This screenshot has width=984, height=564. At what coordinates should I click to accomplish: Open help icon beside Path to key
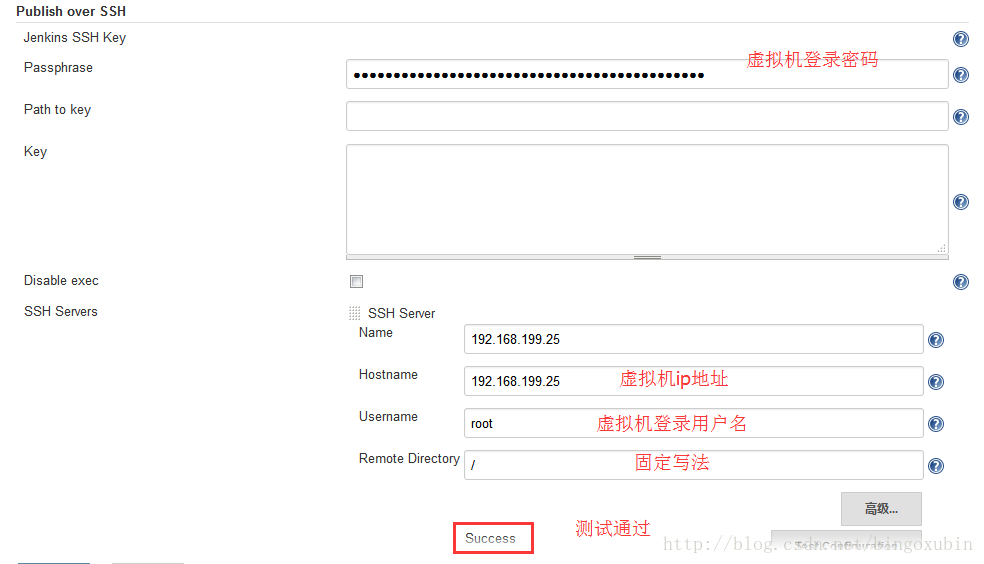pyautogui.click(x=960, y=117)
